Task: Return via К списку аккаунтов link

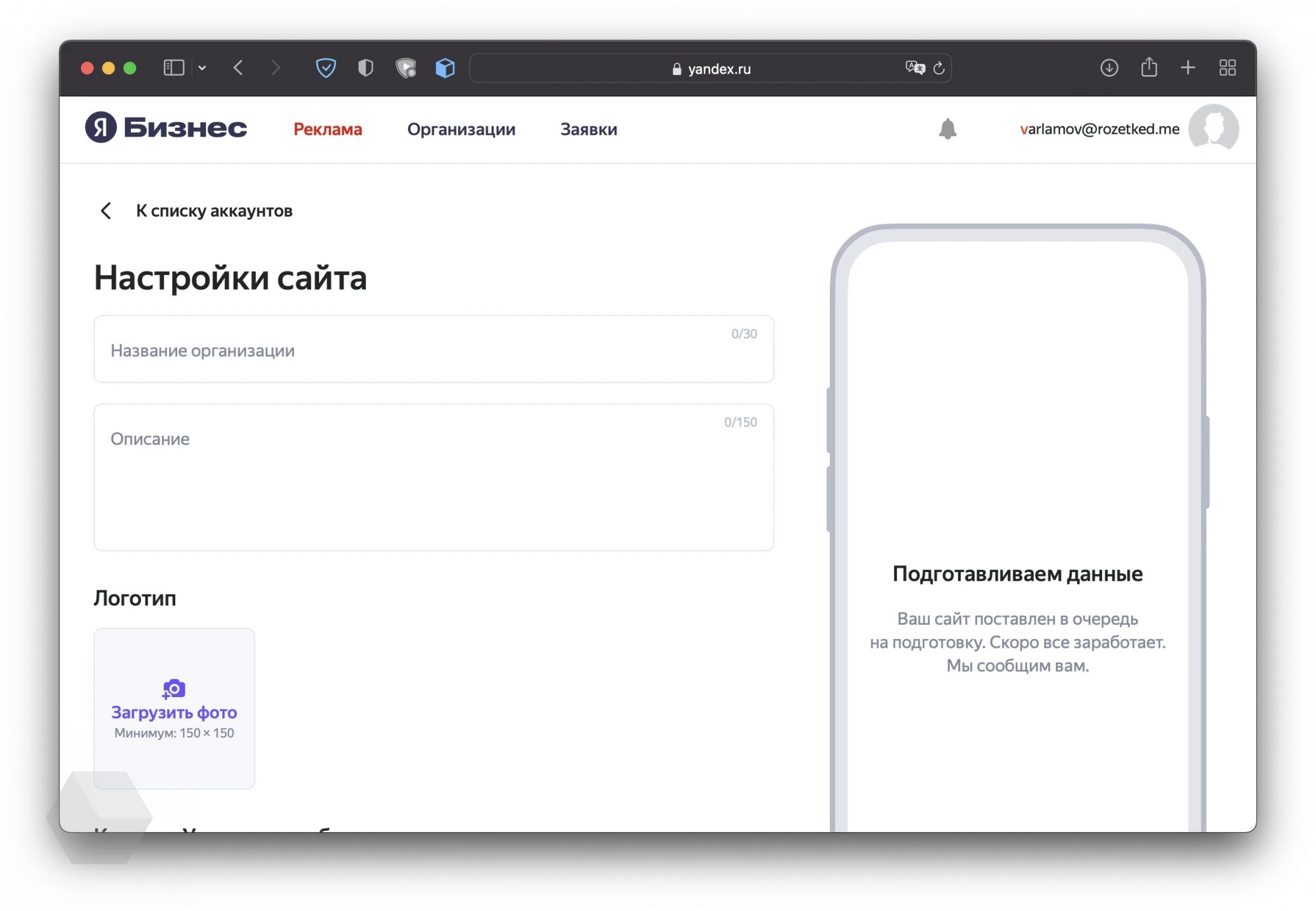Action: [214, 211]
